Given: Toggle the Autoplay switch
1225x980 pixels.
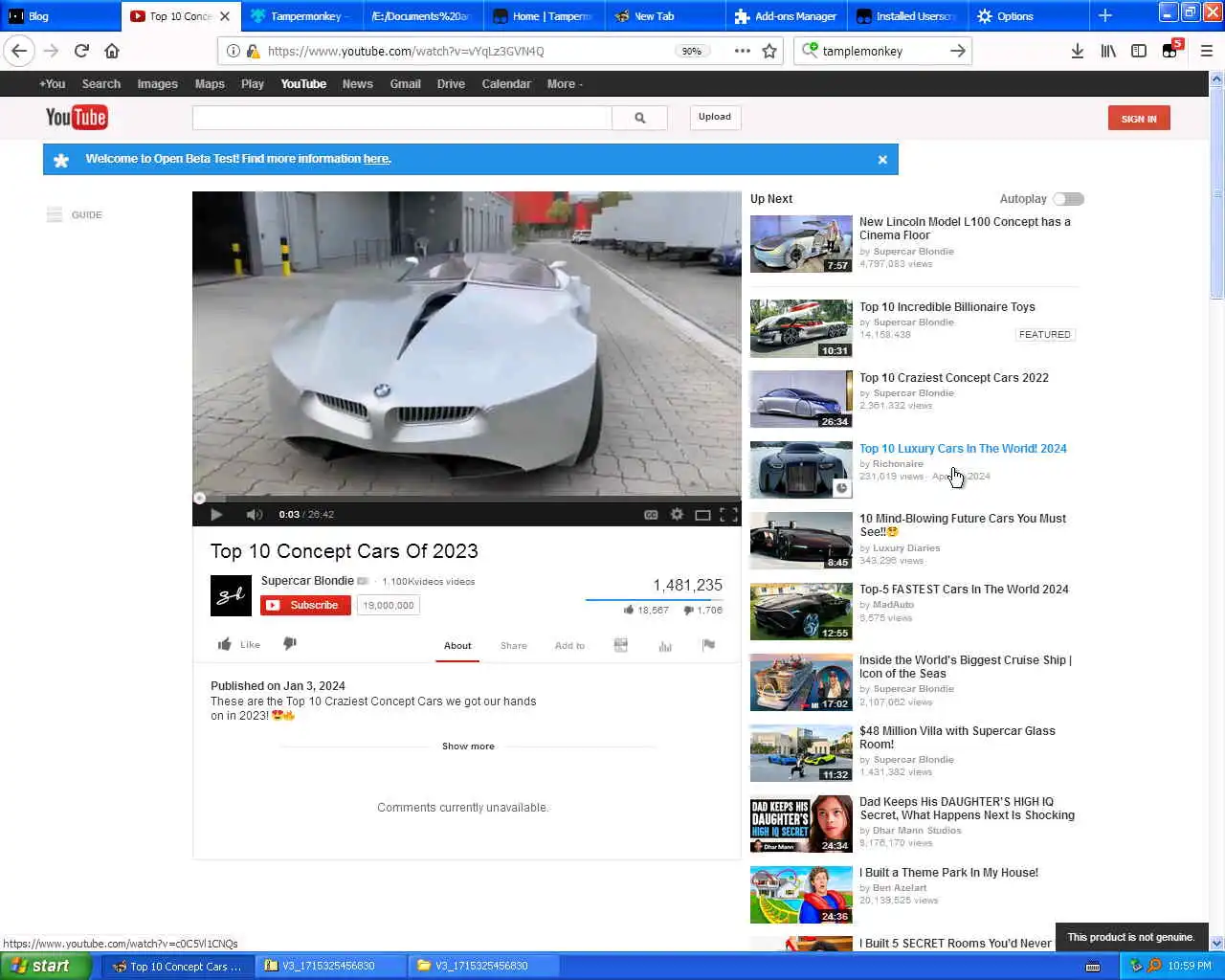Looking at the screenshot, I should [1068, 199].
